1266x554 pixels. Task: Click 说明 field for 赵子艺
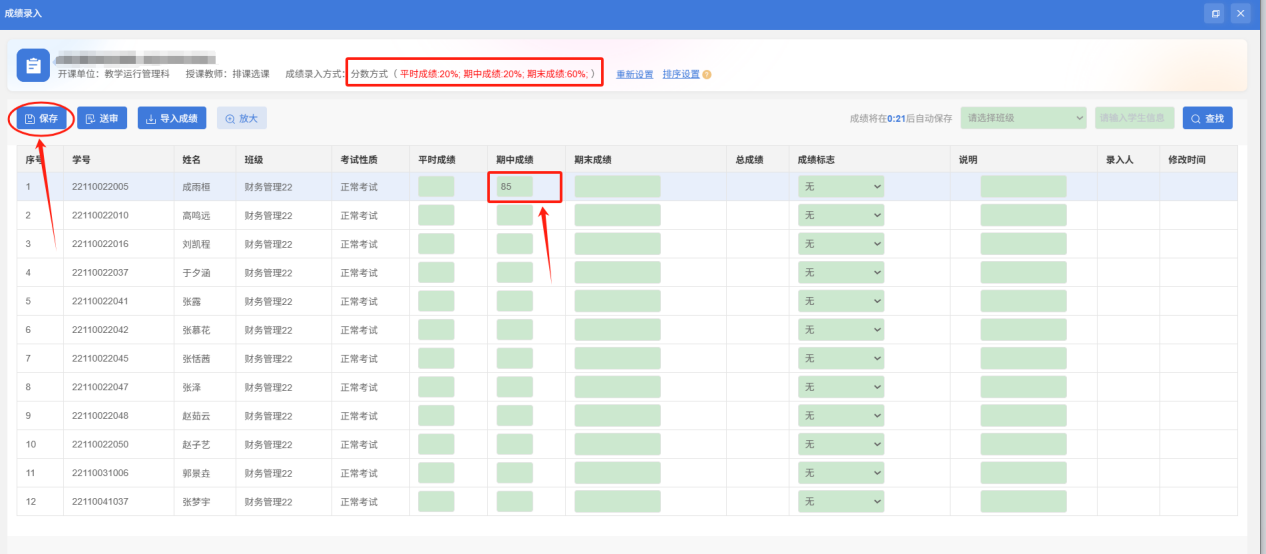tap(1023, 444)
